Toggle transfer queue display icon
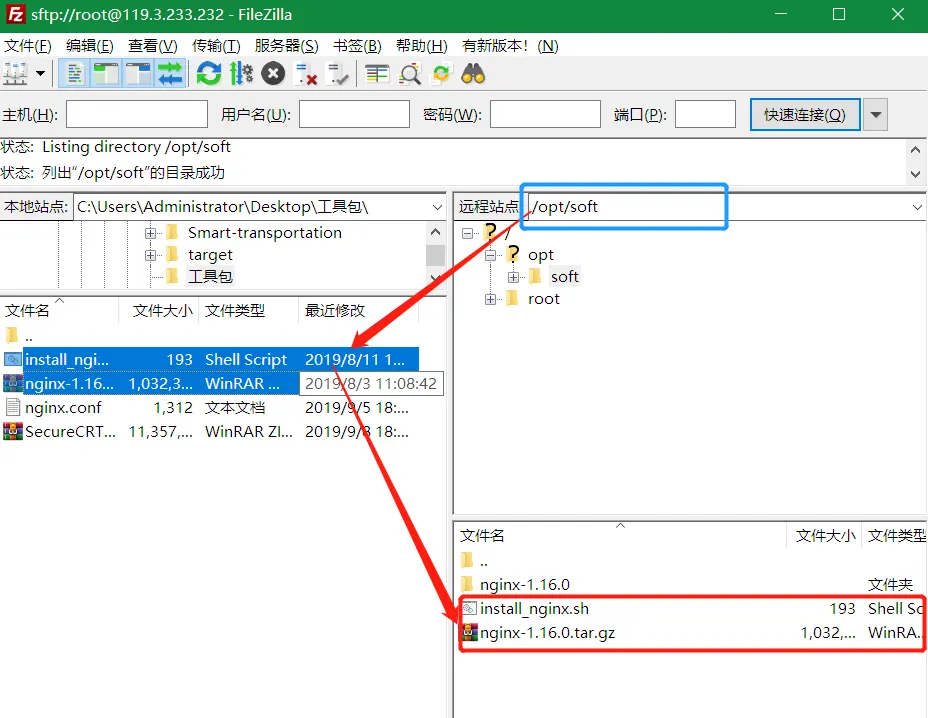This screenshot has height=718, width=928. pyautogui.click(x=170, y=74)
